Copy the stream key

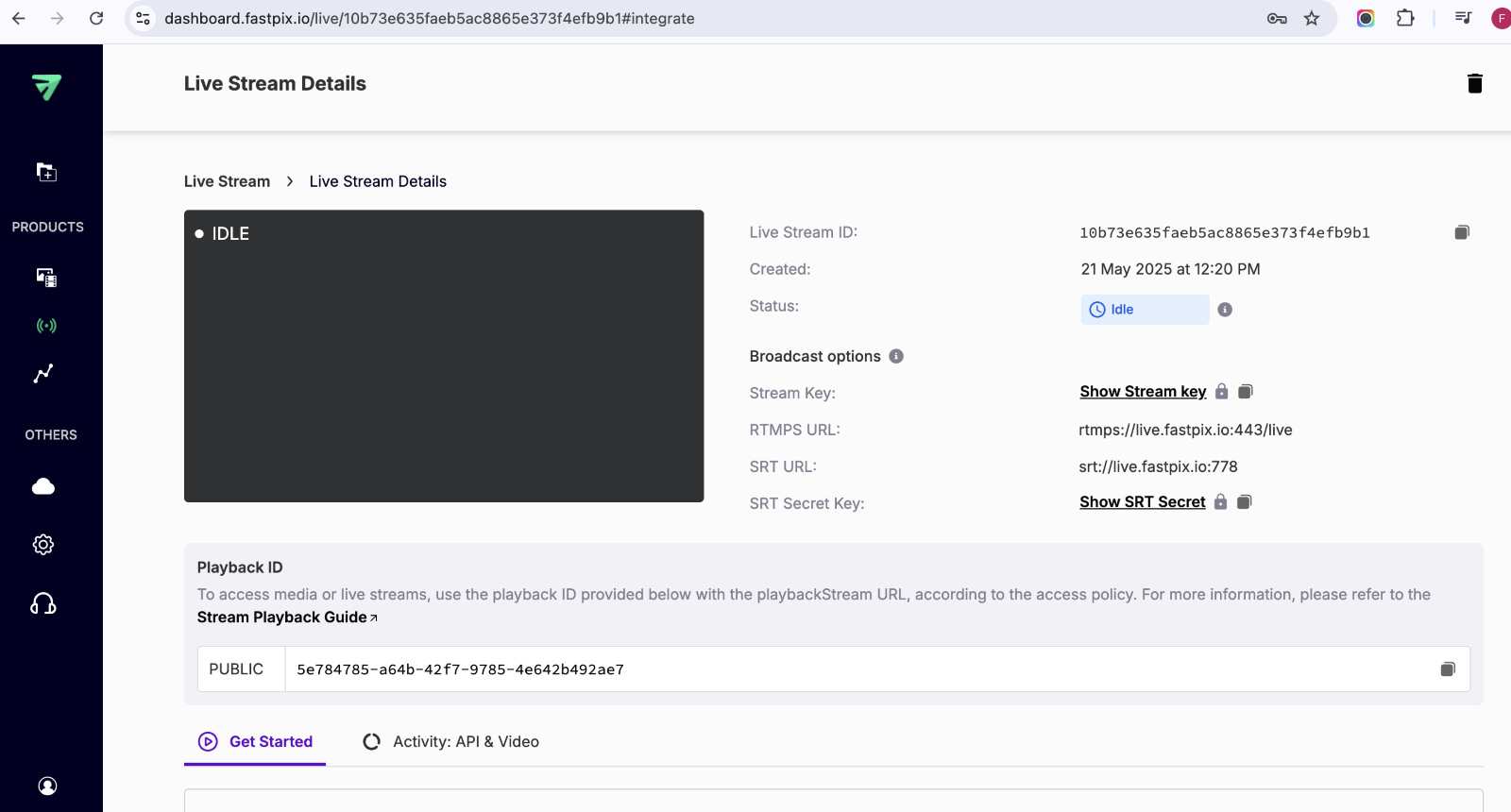tap(1246, 392)
